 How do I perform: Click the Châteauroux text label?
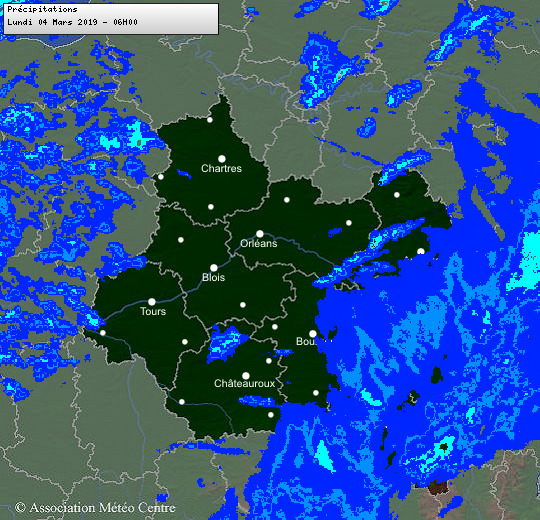tap(245, 383)
